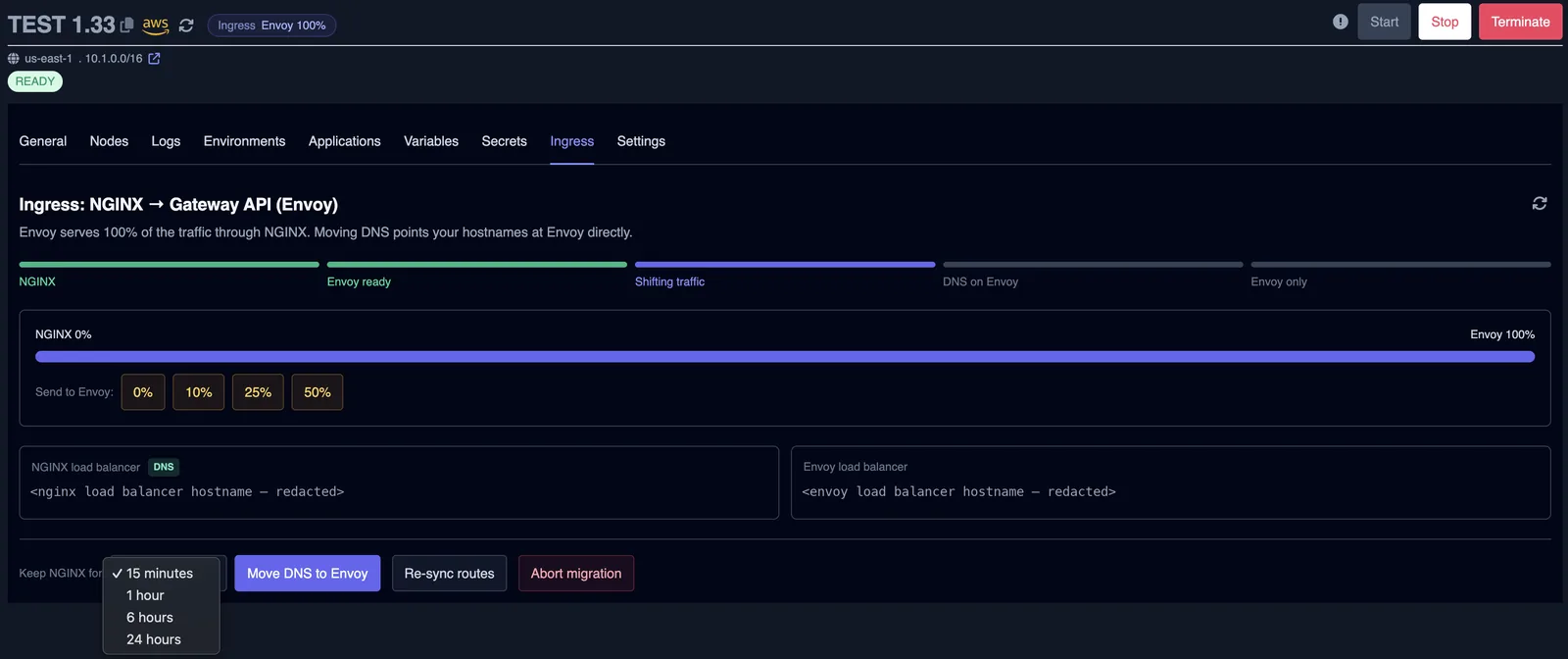Open the Settings tab
The height and width of the screenshot is (659, 1568).
[x=641, y=141]
